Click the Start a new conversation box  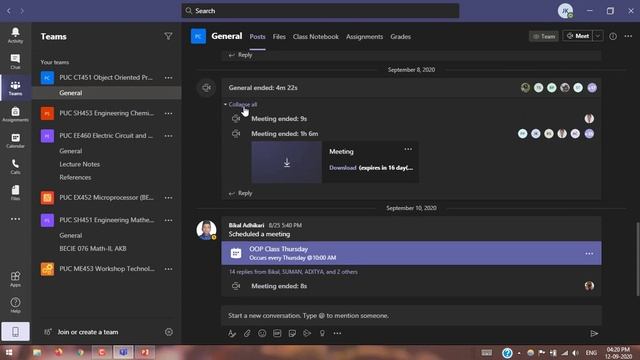pos(411,316)
